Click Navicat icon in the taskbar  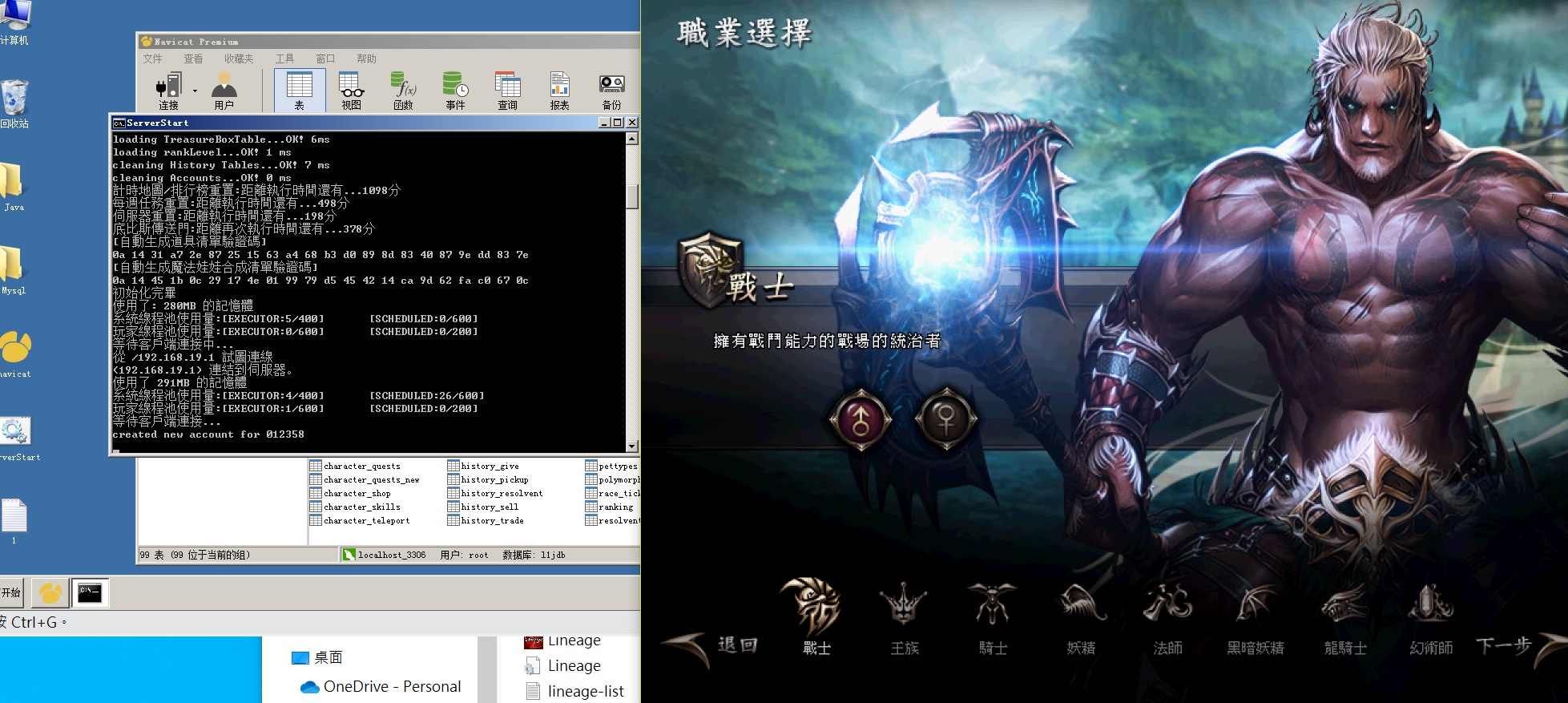[50, 593]
